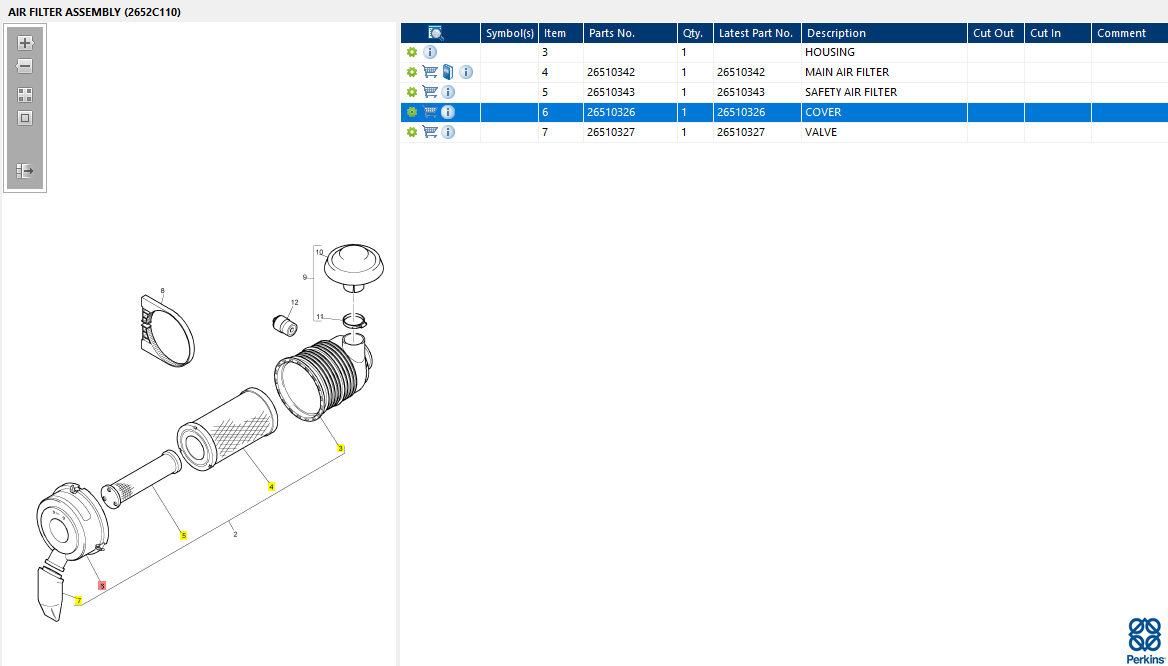Sort by the Description column header
This screenshot has width=1168, height=666.
tap(884, 33)
